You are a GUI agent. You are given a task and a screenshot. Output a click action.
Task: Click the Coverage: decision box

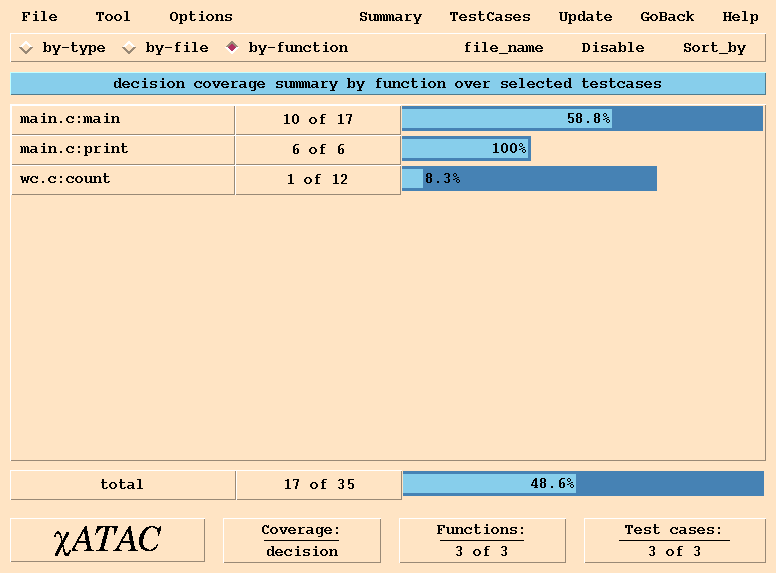click(302, 540)
